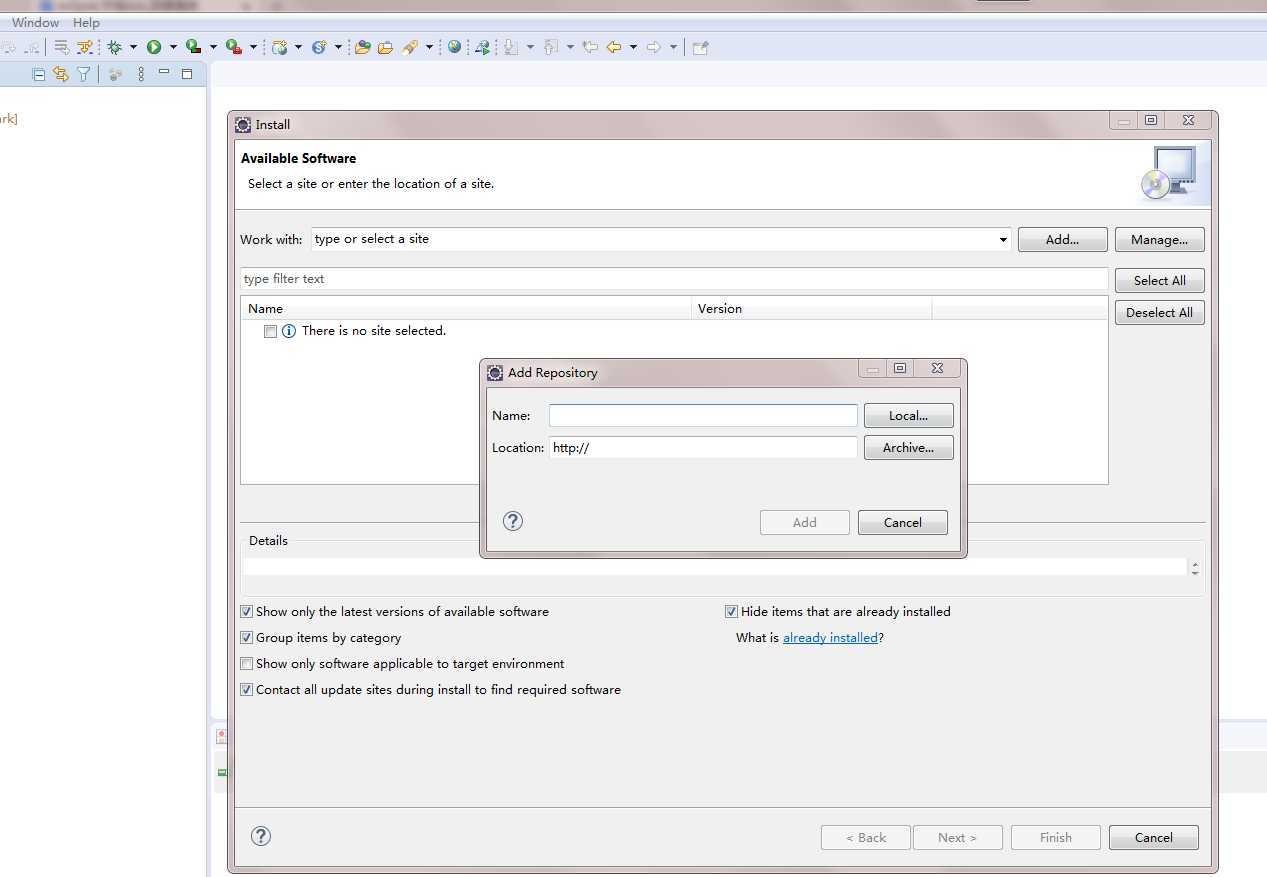Toggle 'Show only the latest versions' checkbox

click(x=247, y=612)
